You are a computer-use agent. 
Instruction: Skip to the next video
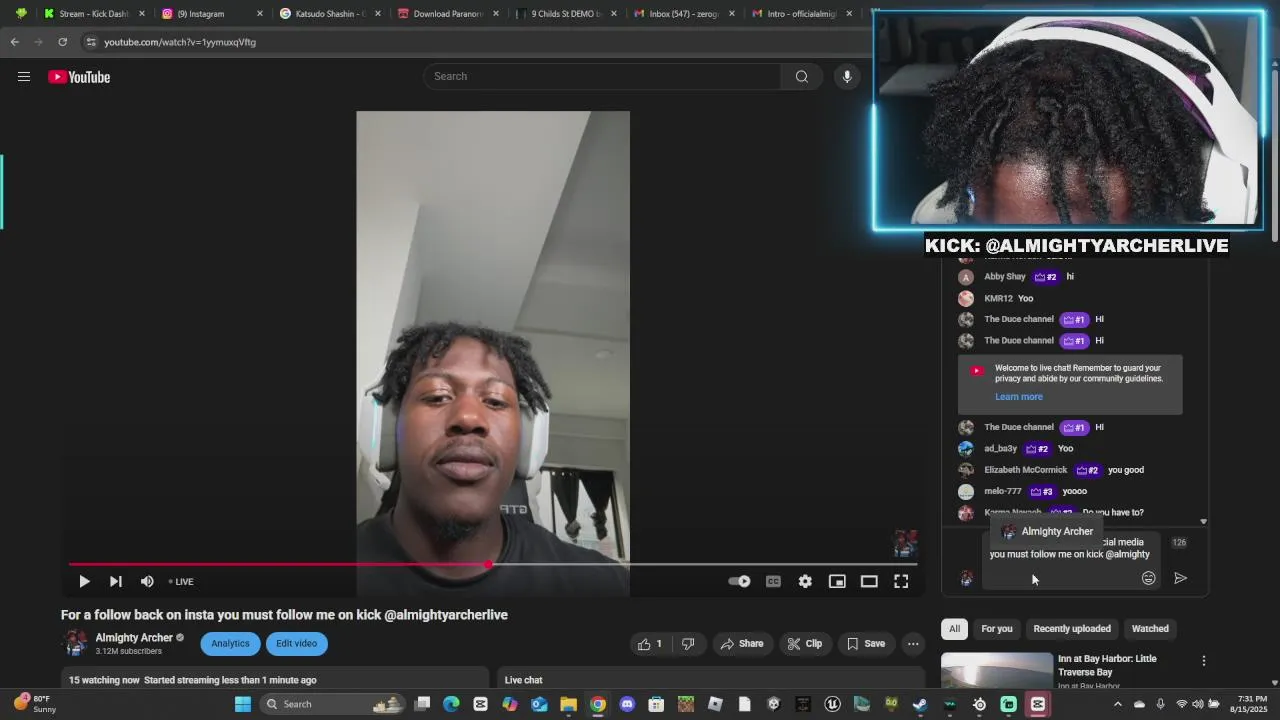116,581
